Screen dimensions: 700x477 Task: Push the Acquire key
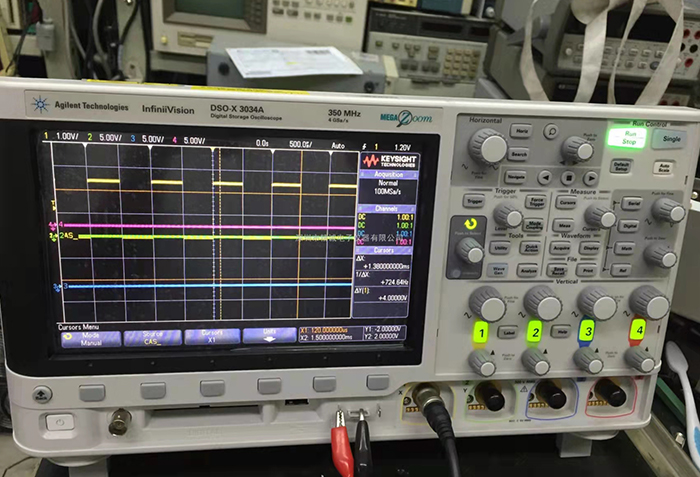click(561, 247)
